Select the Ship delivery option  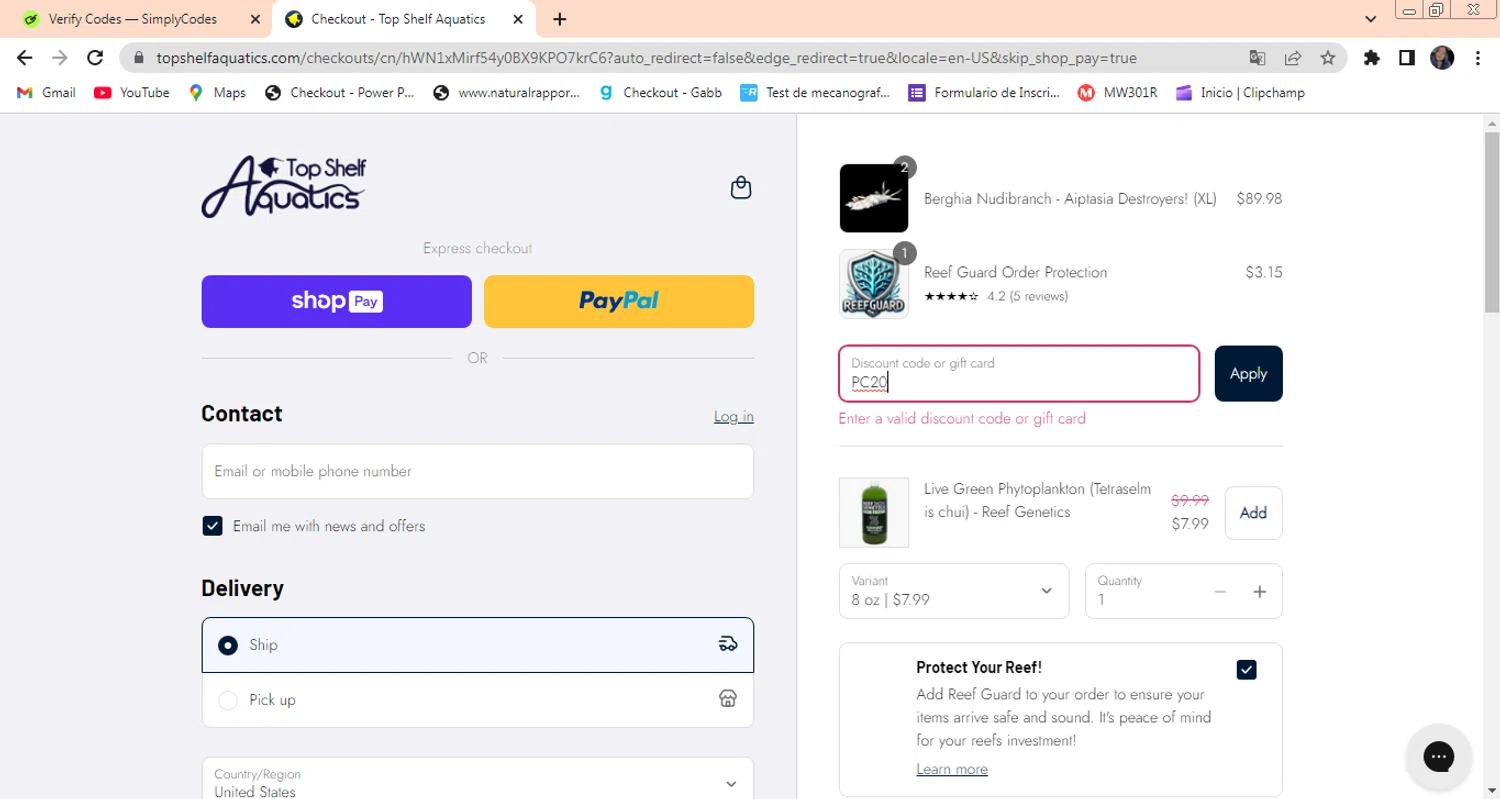pos(478,645)
